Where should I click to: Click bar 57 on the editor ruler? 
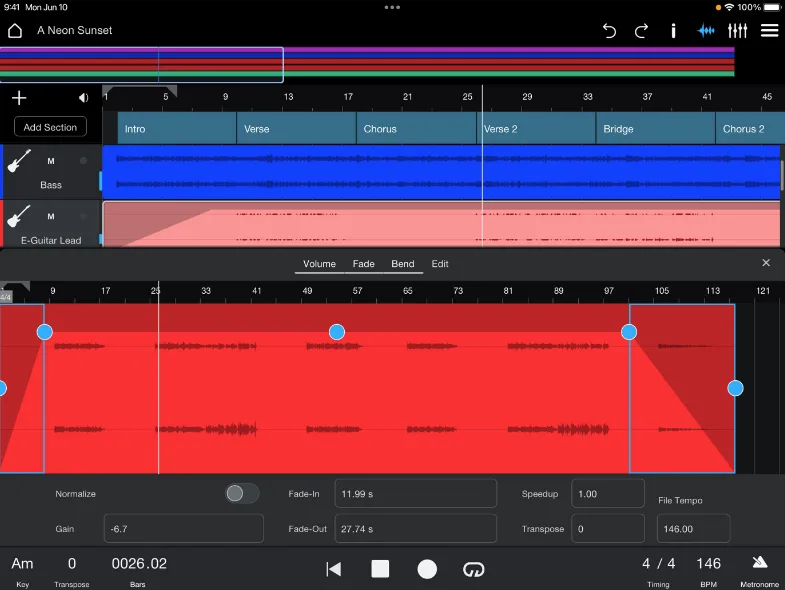pyautogui.click(x=357, y=290)
